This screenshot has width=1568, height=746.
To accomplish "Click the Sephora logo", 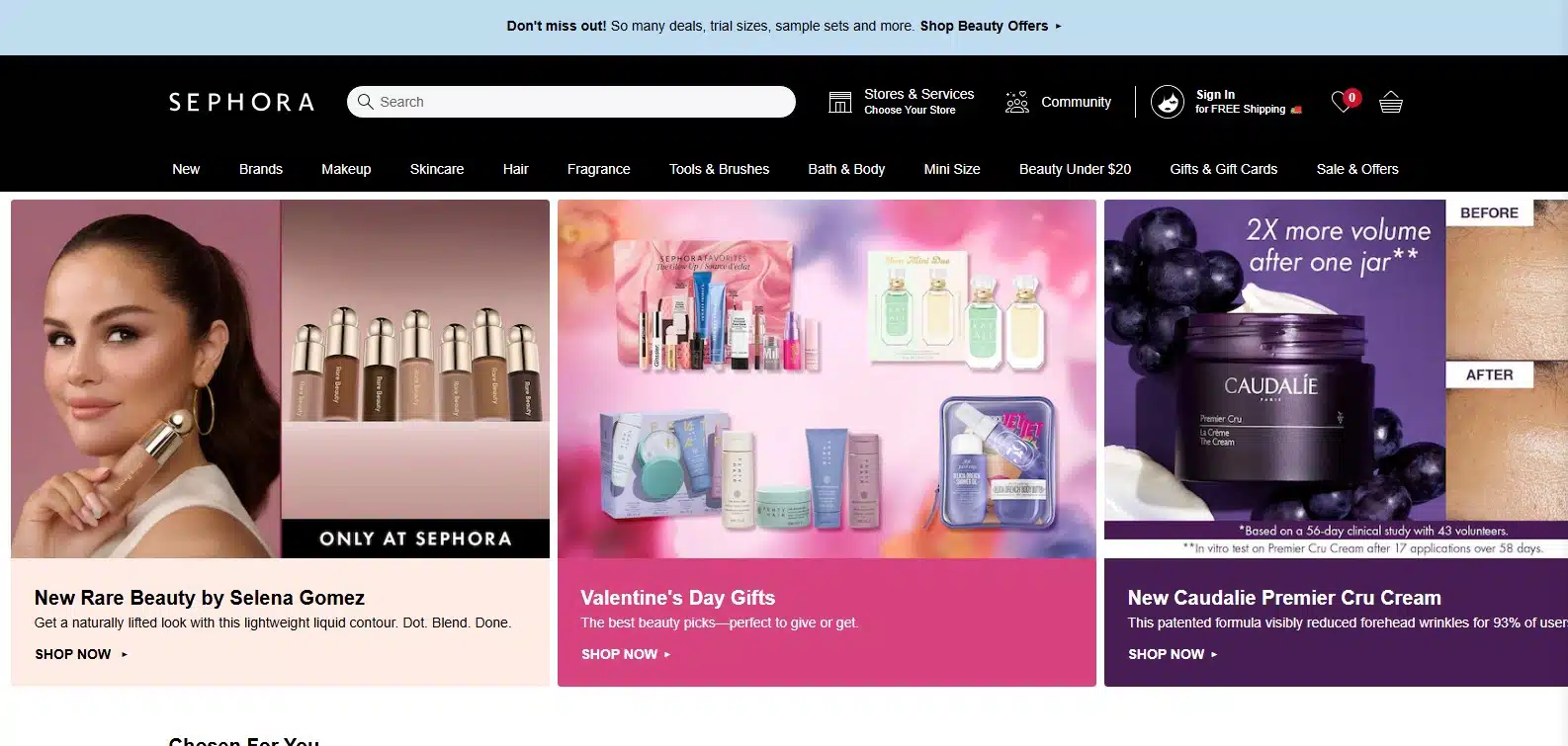I will click(x=241, y=102).
